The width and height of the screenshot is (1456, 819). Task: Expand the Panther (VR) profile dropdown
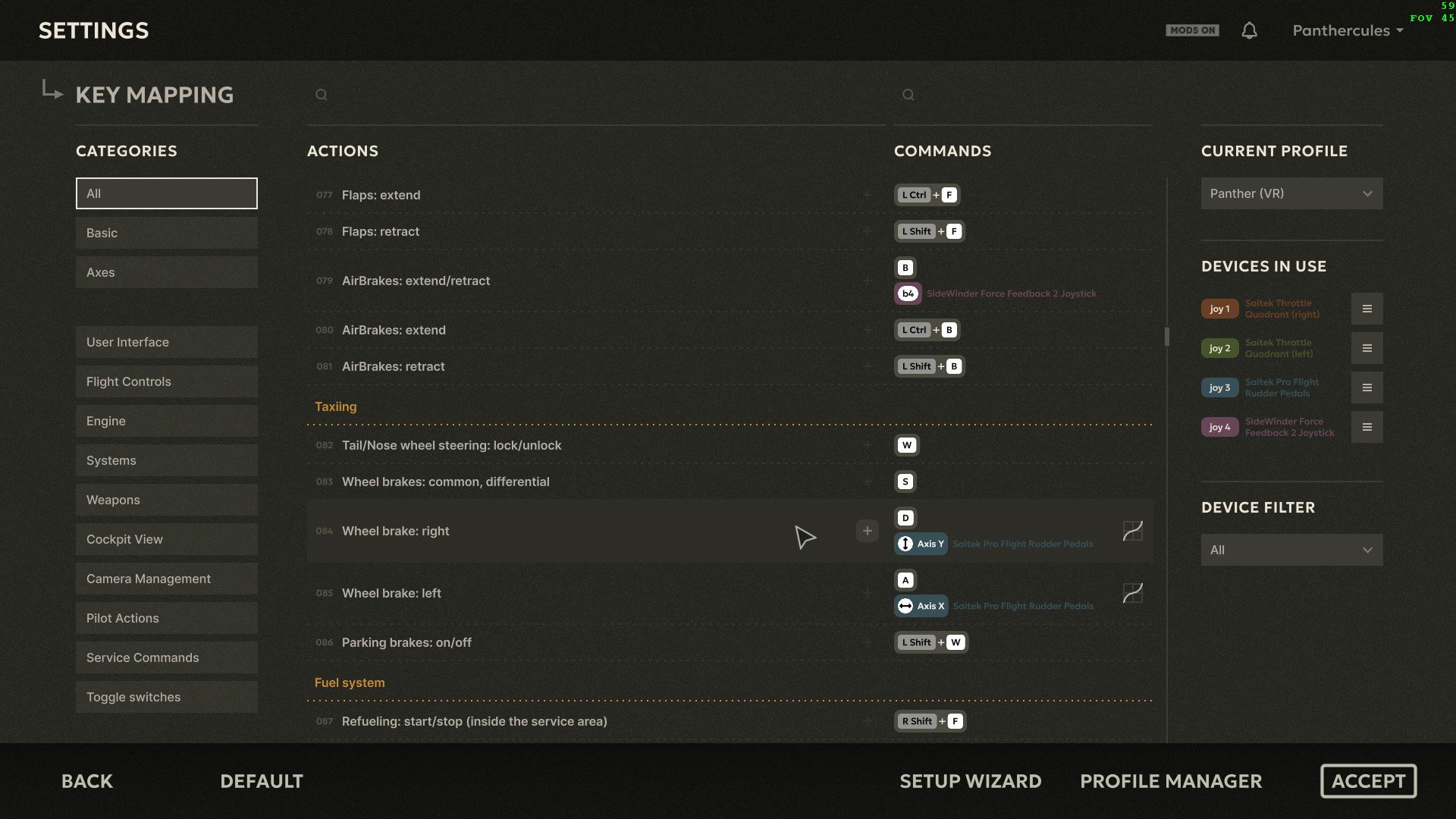[1291, 193]
